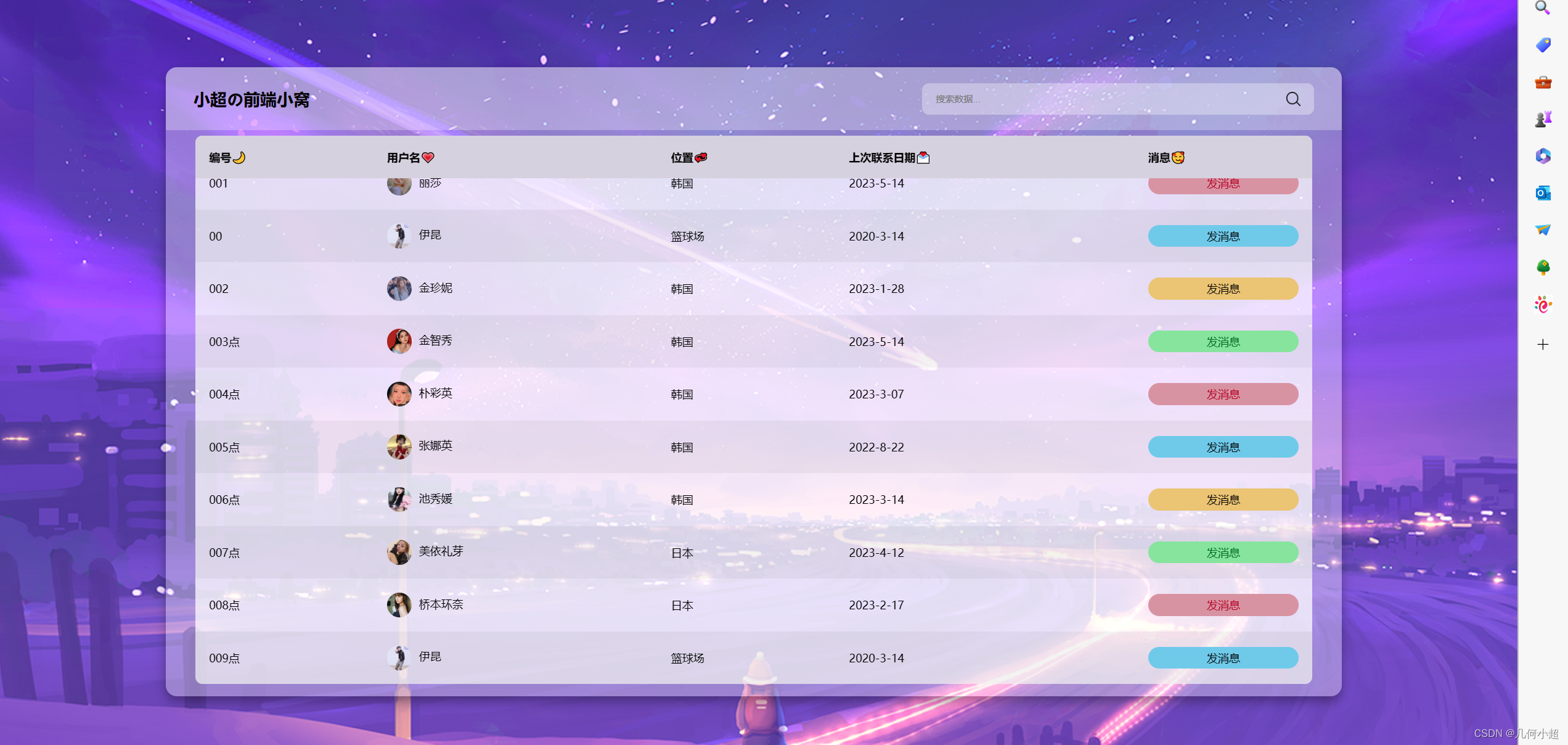
Task: Click blue 发消息 button for row 009点
Action: pos(1223,658)
